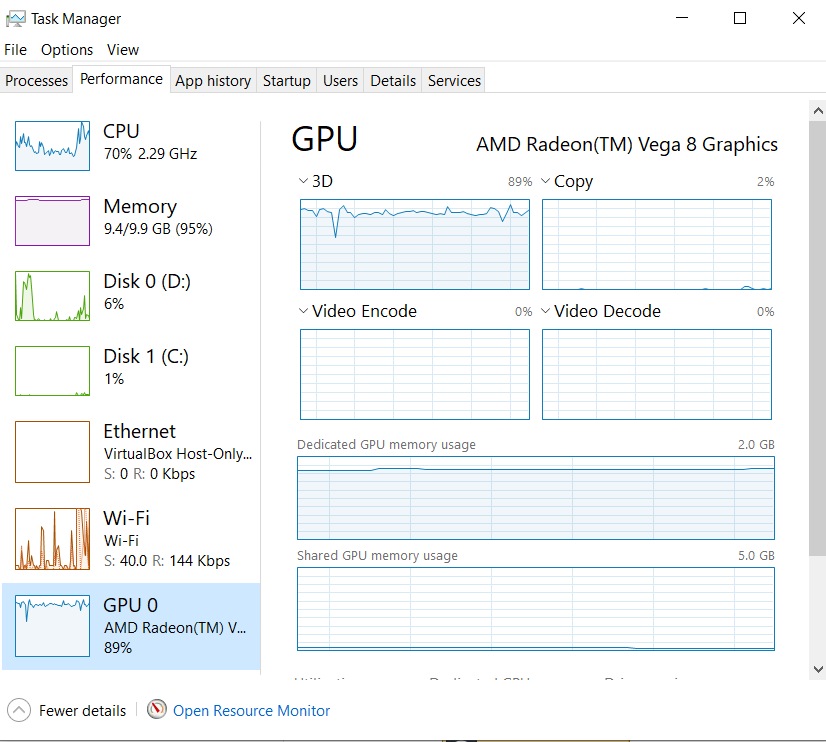Screen dimensions: 826x742
Task: Maximize the Task Manager window
Action: click(x=740, y=18)
